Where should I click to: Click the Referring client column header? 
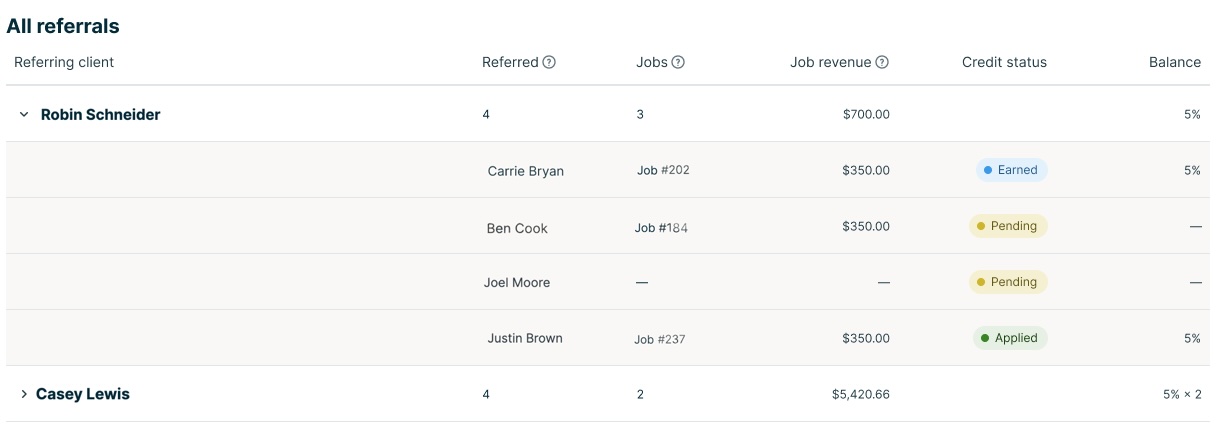(x=64, y=62)
